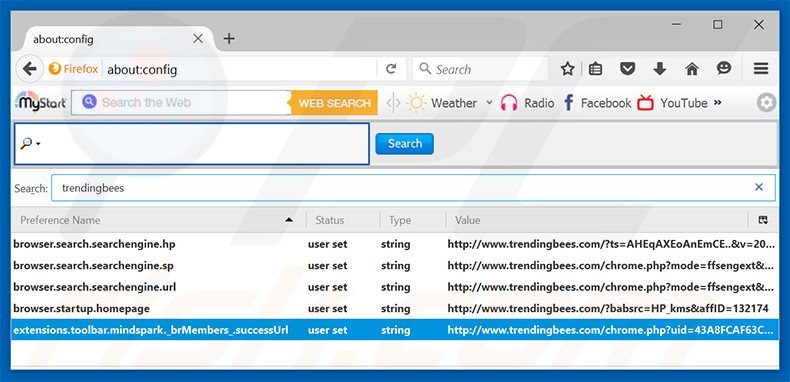This screenshot has width=790, height=382.
Task: Open a new tab with plus button
Action: [229, 39]
